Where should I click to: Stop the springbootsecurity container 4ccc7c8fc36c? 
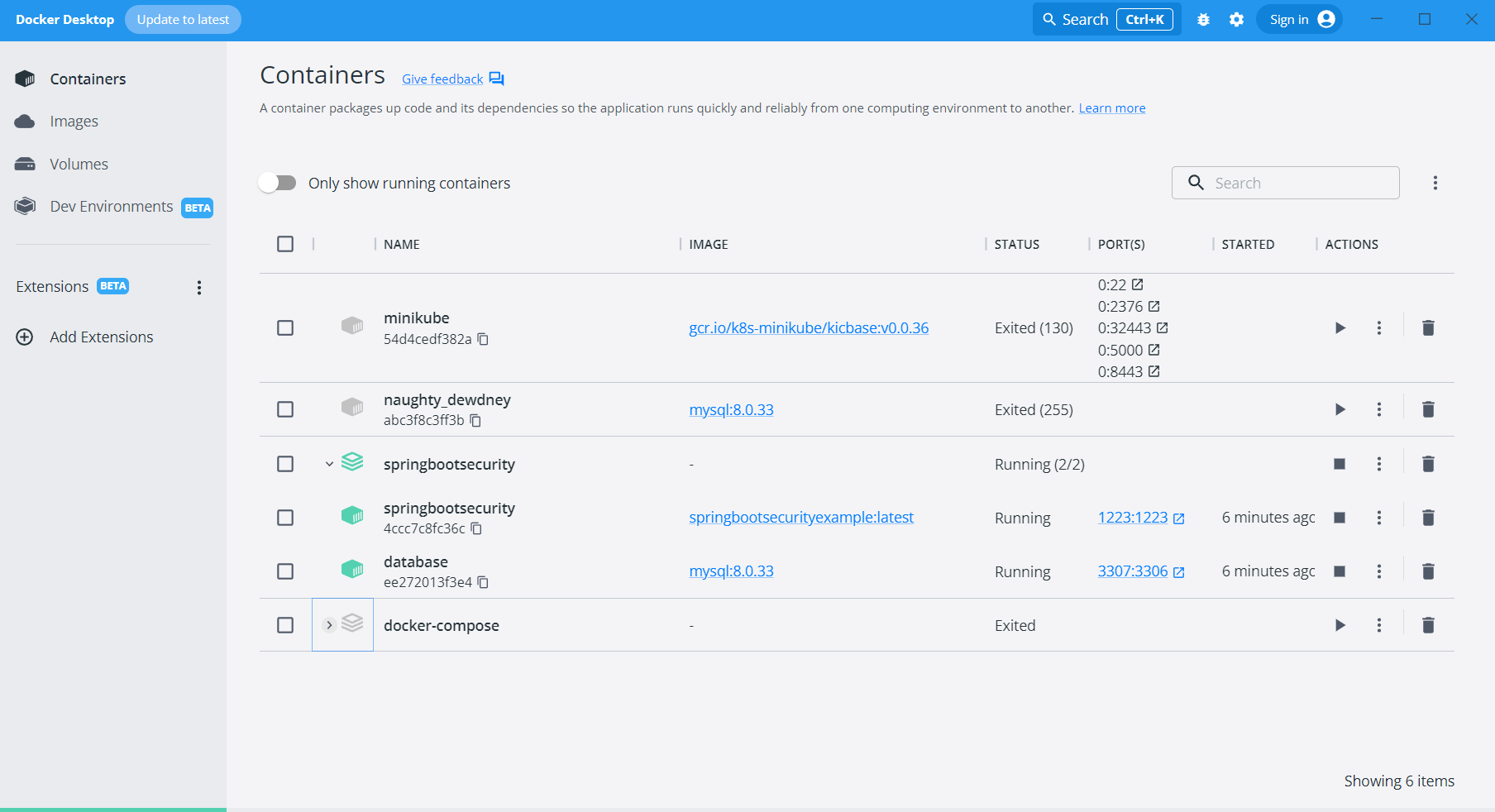click(1340, 518)
